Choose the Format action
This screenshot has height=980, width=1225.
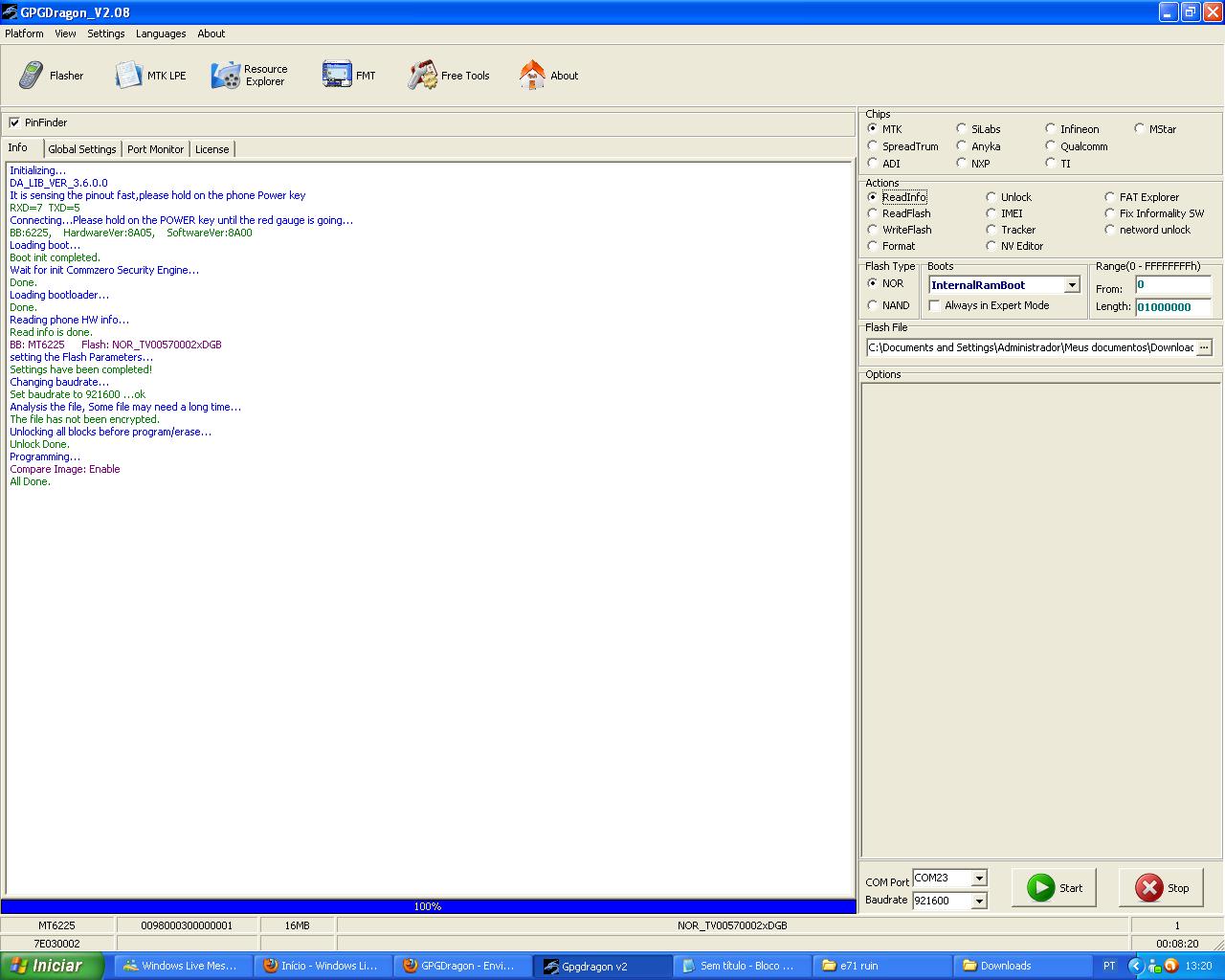coord(872,245)
